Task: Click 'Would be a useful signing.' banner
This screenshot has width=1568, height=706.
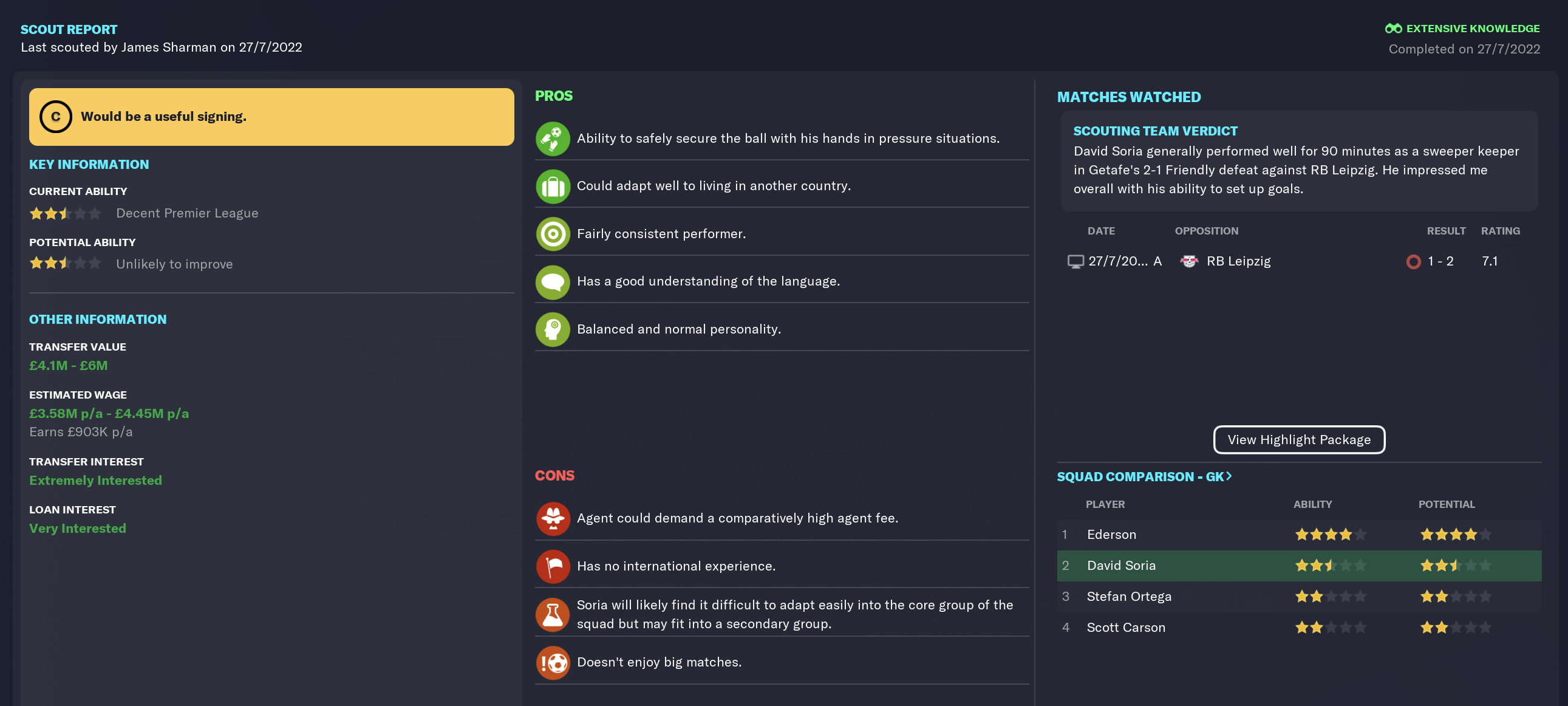Action: click(x=271, y=116)
